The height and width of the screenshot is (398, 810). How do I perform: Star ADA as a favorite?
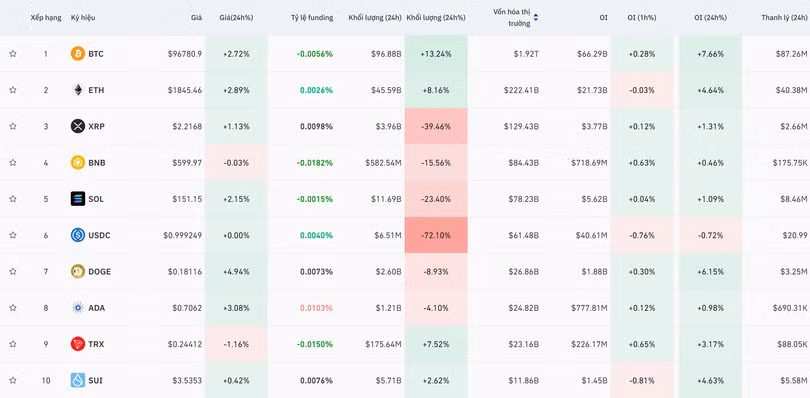click(13, 308)
